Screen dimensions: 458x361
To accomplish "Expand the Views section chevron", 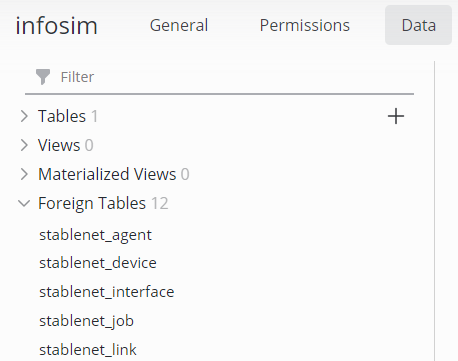I will (x=24, y=145).
